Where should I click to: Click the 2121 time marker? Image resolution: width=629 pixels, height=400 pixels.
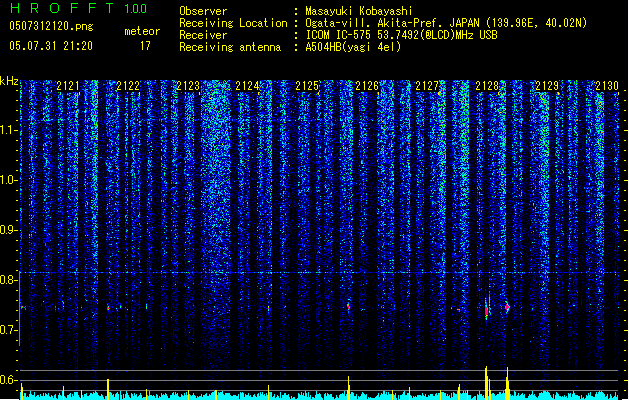click(68, 86)
